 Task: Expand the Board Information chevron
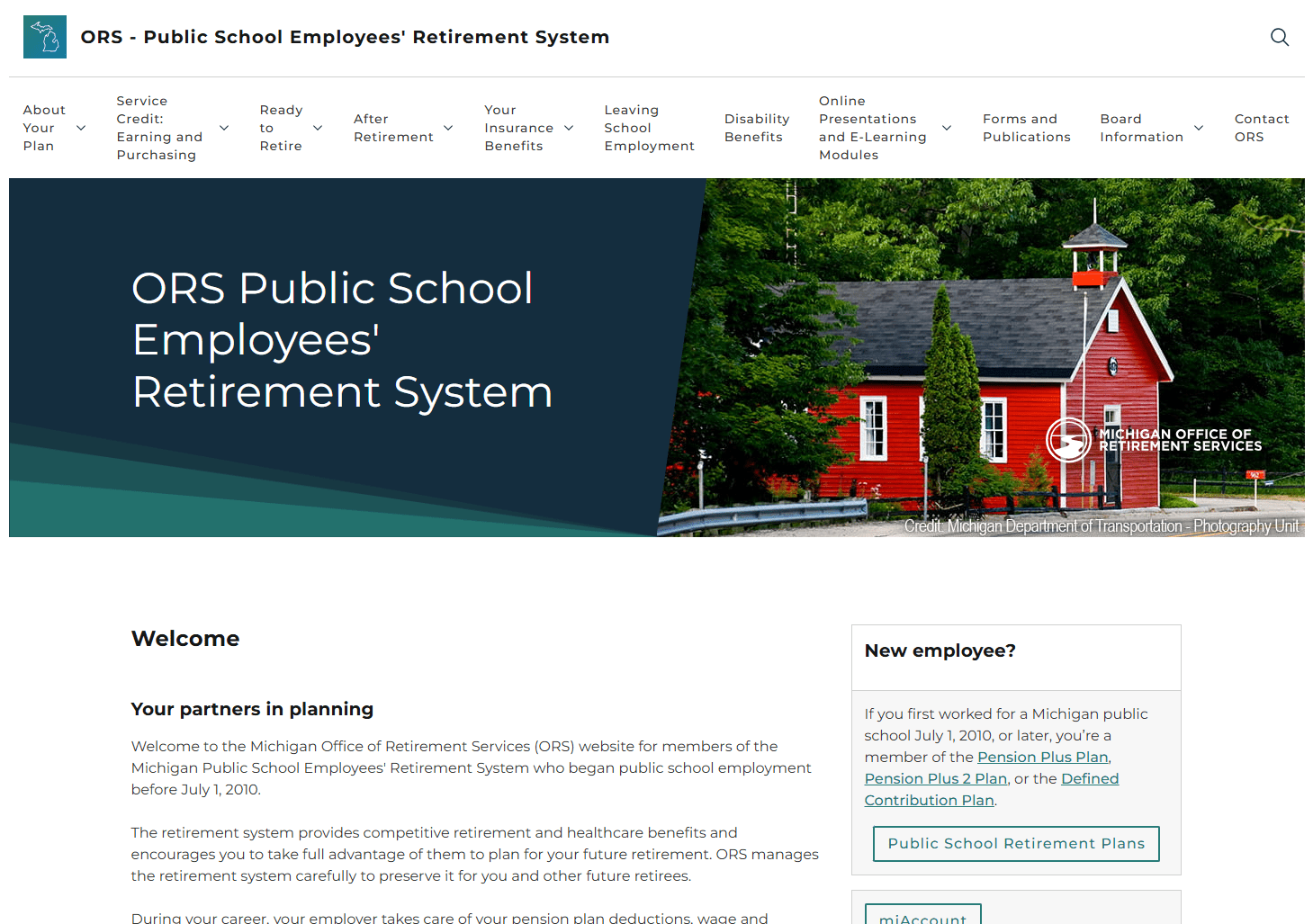coord(1199,128)
